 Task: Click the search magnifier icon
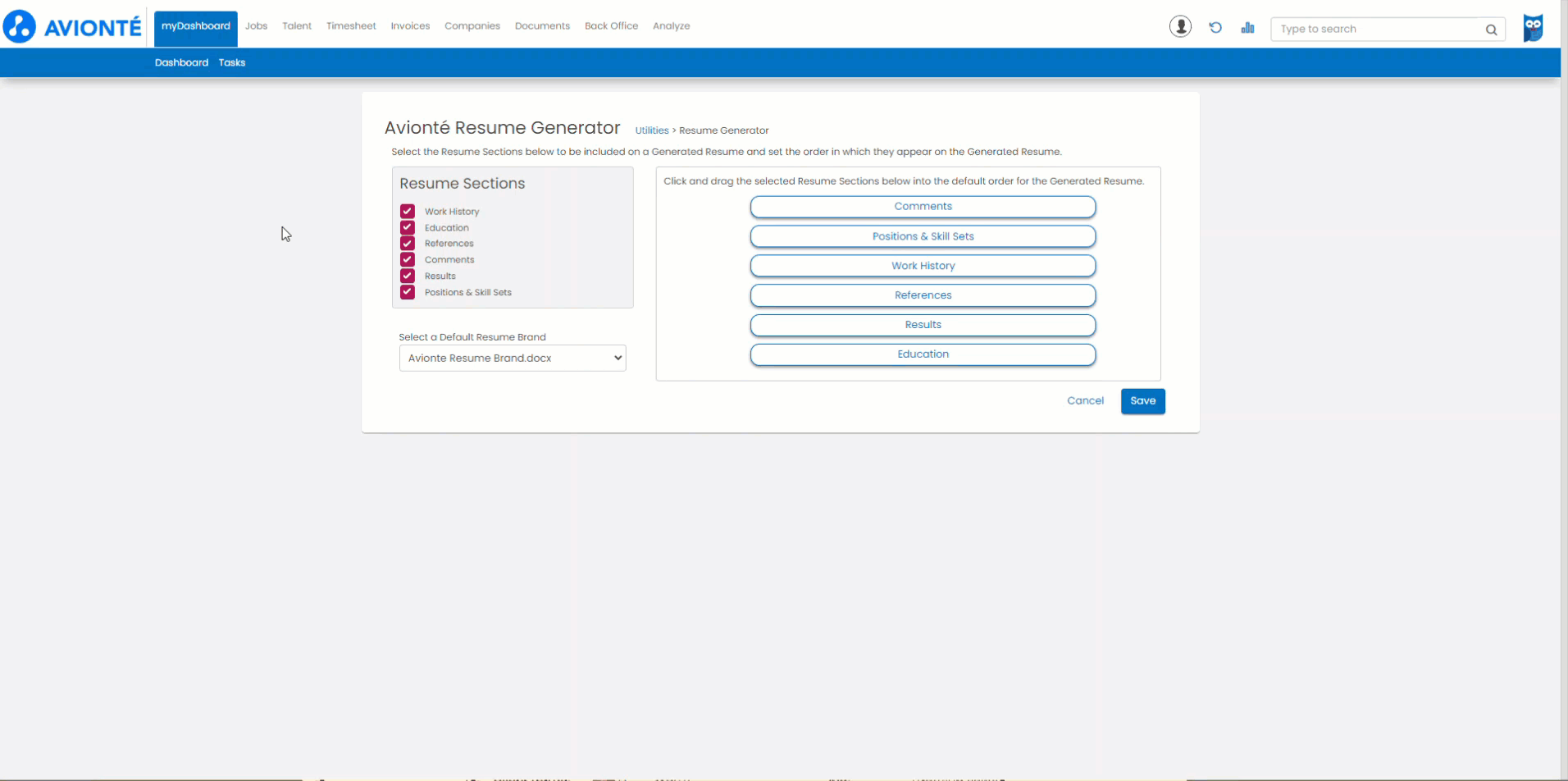(1491, 30)
